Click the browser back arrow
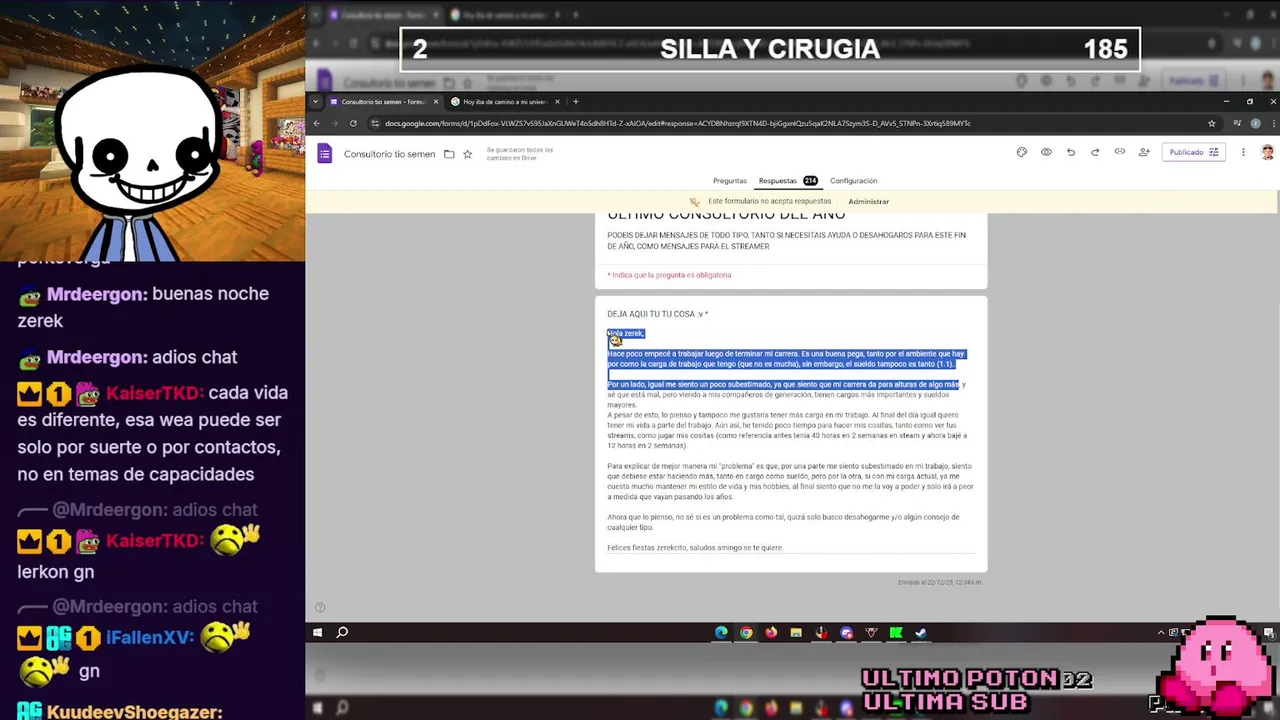This screenshot has height=720, width=1280. pos(316,123)
